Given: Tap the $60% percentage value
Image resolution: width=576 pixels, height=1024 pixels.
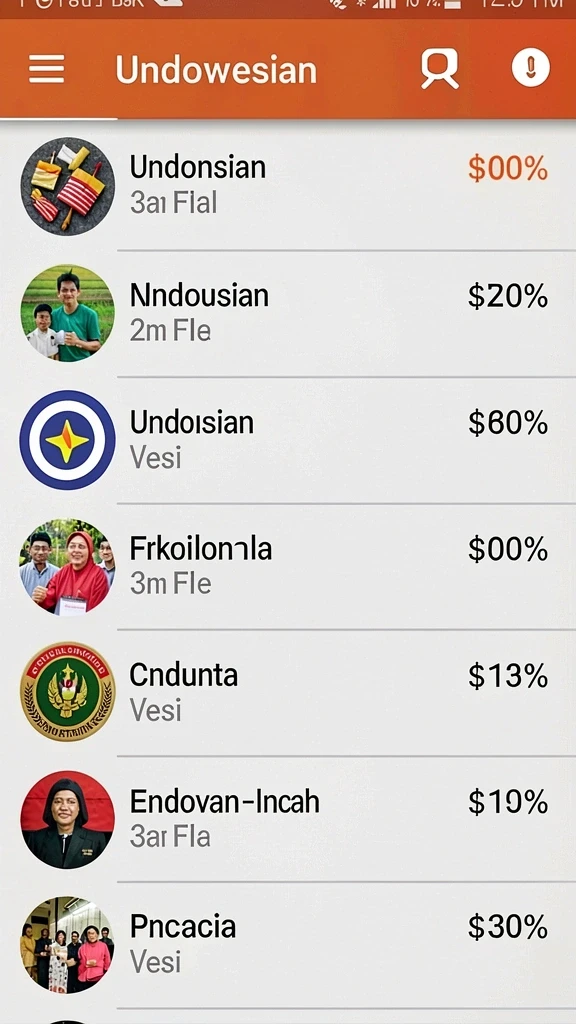Looking at the screenshot, I should (x=508, y=423).
